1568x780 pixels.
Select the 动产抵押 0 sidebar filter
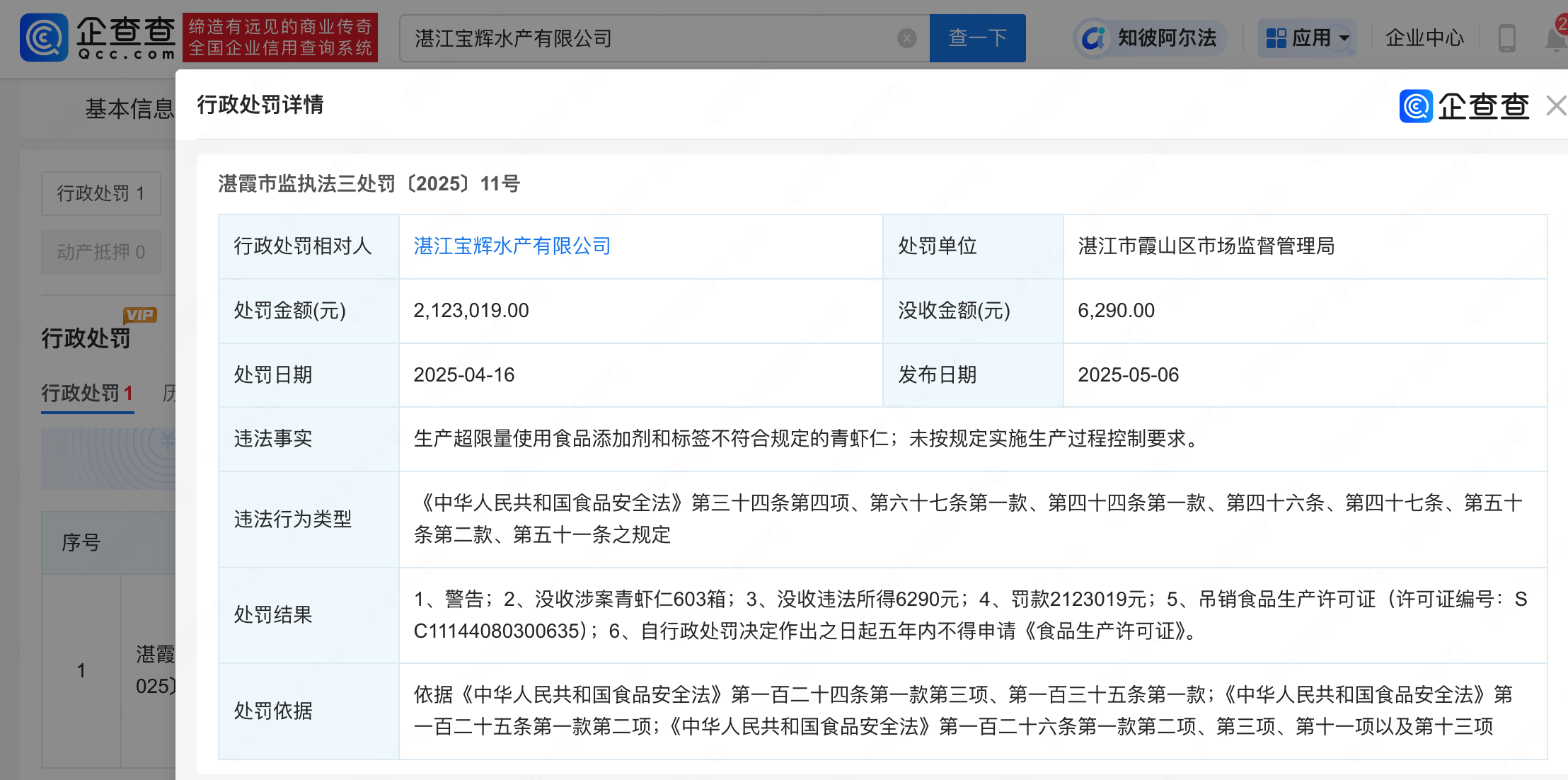(100, 252)
